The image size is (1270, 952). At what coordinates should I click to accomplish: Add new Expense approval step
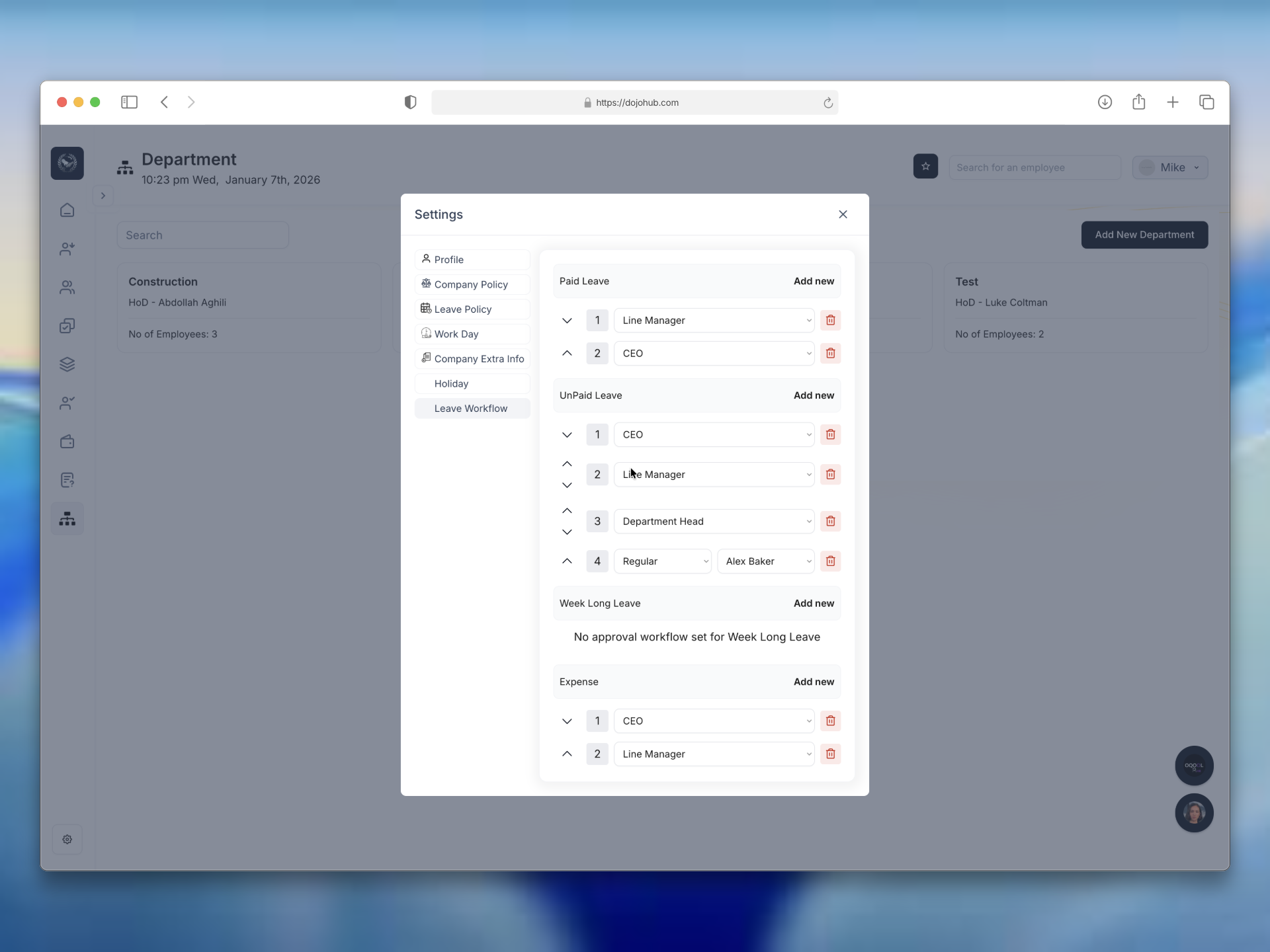[814, 682]
